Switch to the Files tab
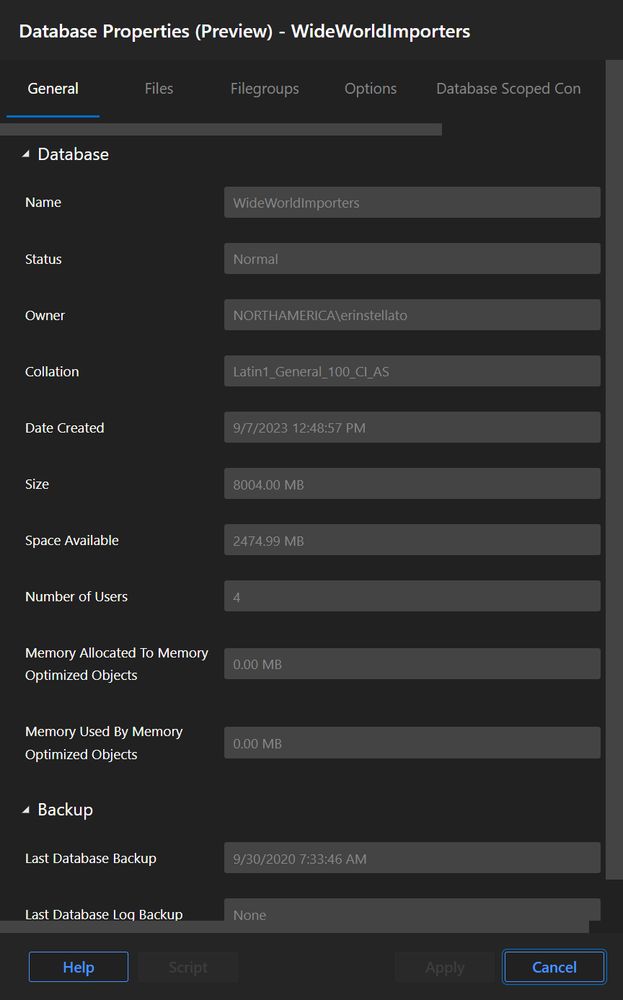Image resolution: width=623 pixels, height=1000 pixels. tap(158, 88)
